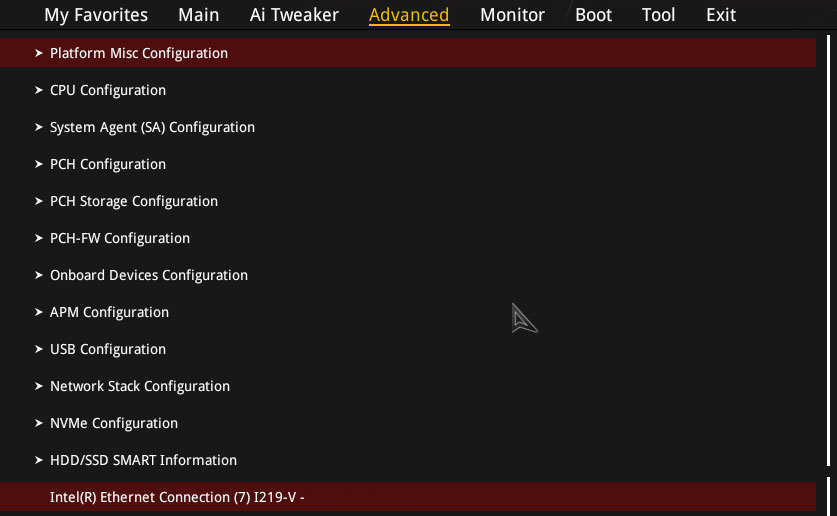Open APM Configuration settings
Viewport: 837px width, 516px height.
tap(408, 312)
